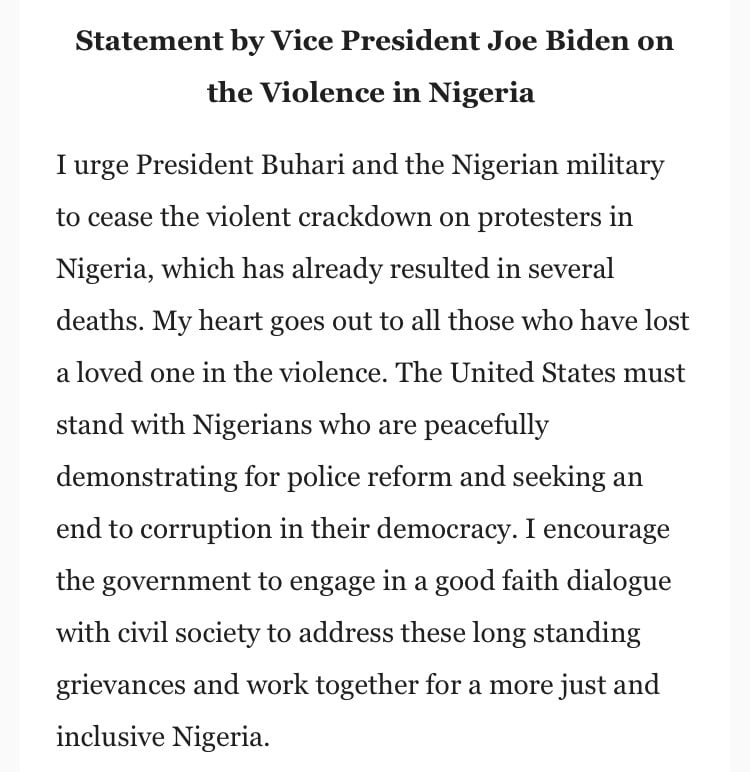The height and width of the screenshot is (772, 750).
Task: Click the word 'grievances'
Action: [121, 686]
